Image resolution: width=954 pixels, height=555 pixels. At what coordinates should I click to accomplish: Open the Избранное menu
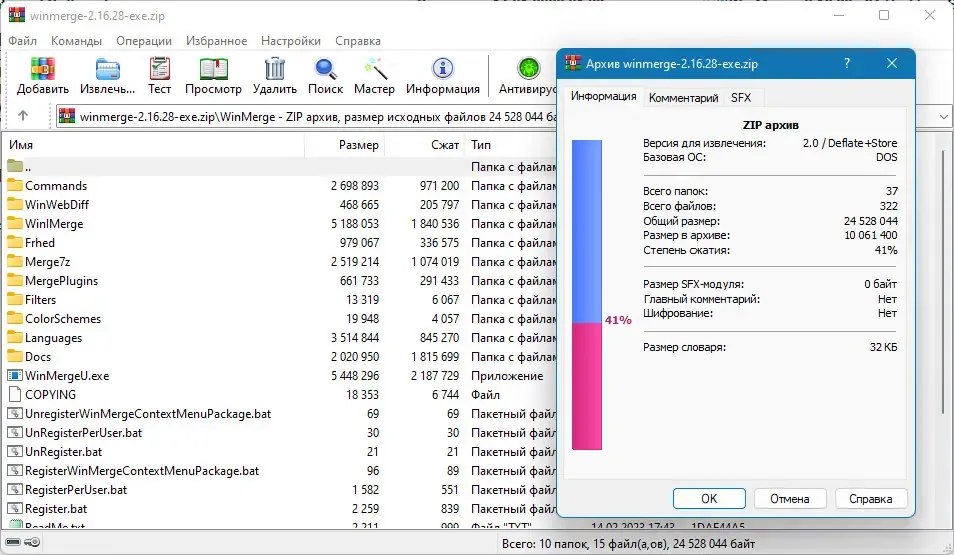pyautogui.click(x=217, y=41)
